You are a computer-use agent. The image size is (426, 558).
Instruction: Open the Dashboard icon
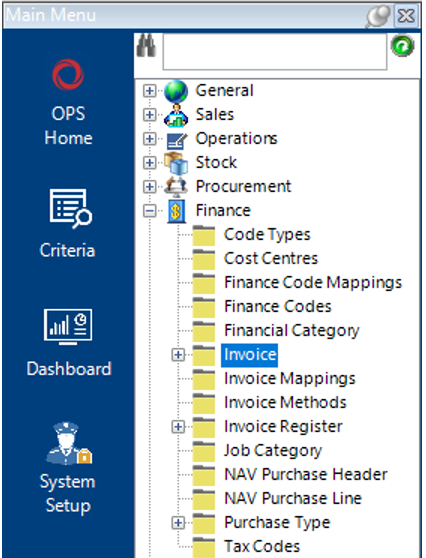pyautogui.click(x=68, y=327)
